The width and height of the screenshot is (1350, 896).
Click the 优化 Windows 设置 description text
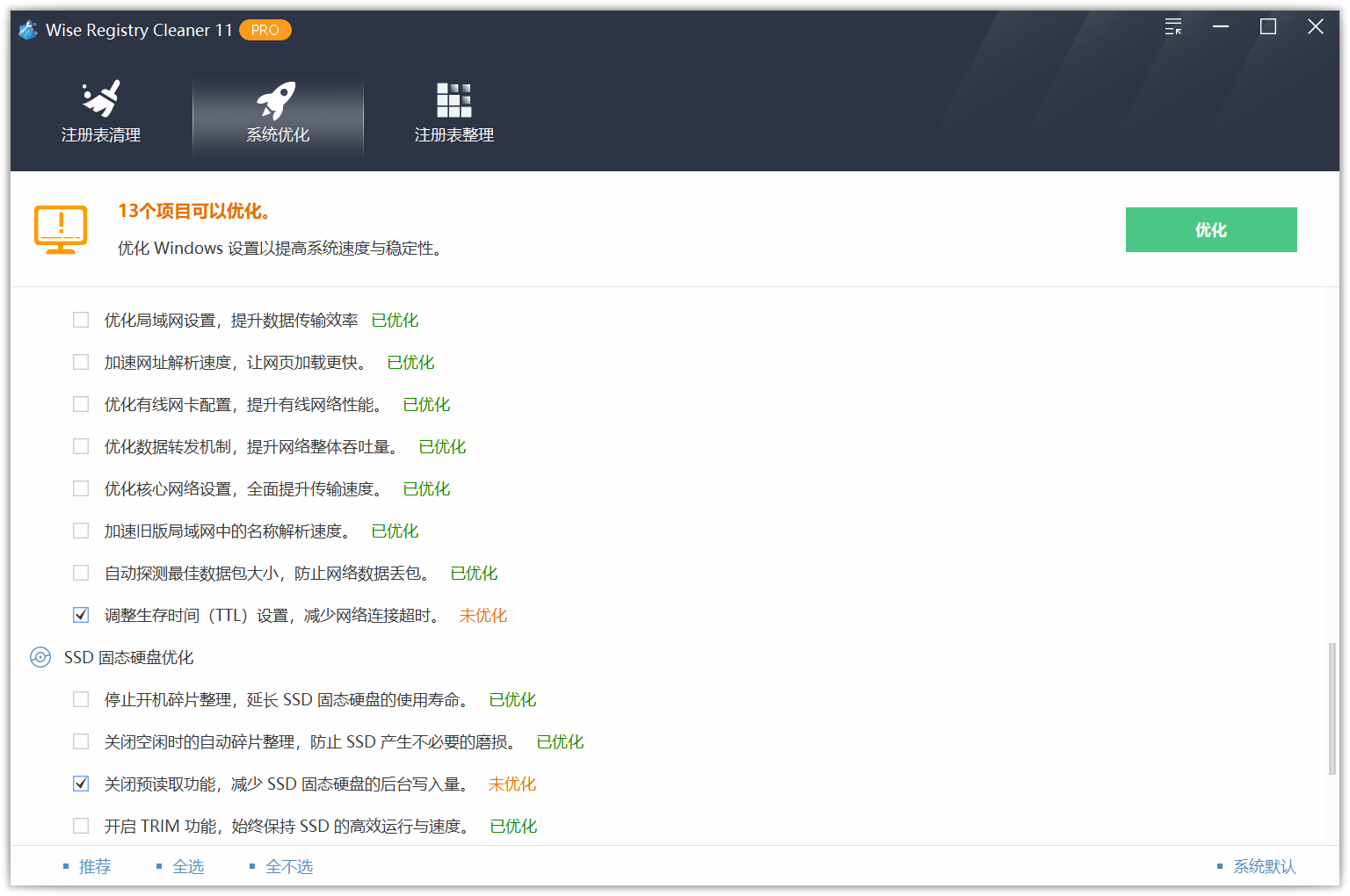click(x=280, y=249)
